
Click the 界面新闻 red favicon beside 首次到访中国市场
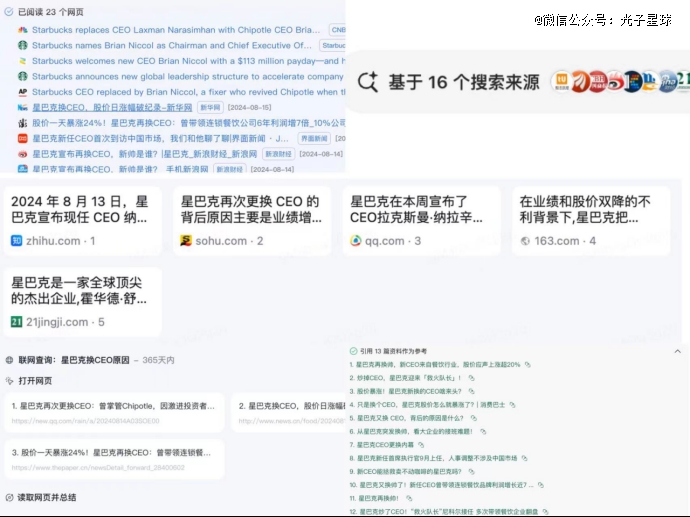22,139
